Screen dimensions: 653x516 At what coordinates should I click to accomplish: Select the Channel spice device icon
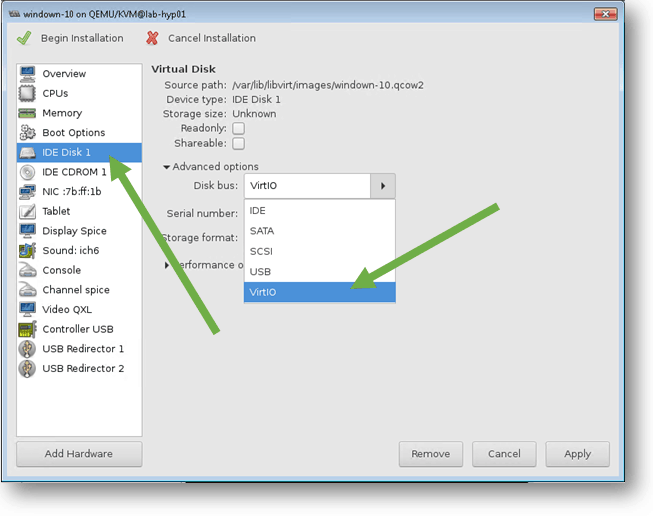27,289
